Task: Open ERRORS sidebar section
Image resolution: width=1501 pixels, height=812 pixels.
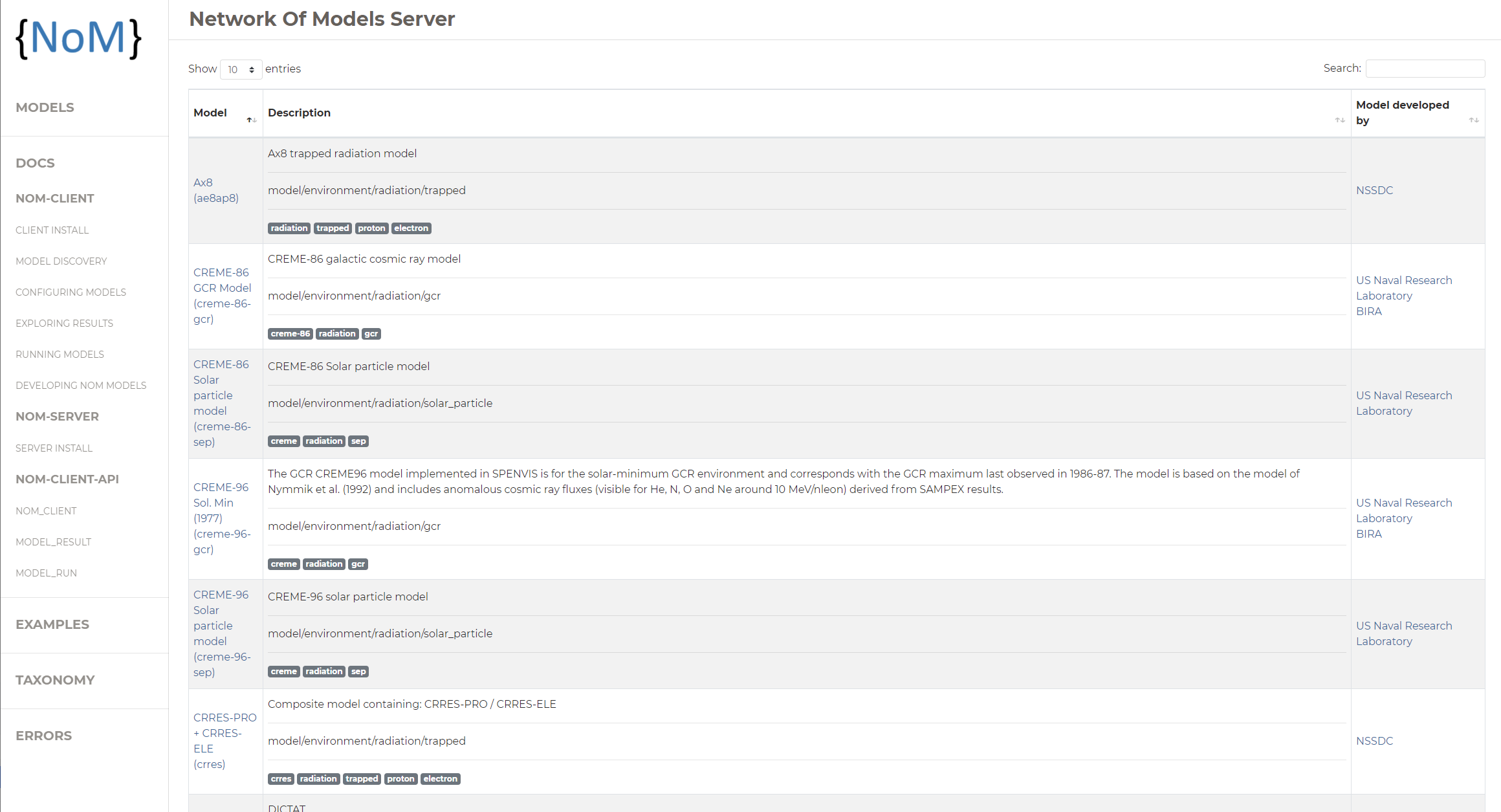Action: [43, 736]
